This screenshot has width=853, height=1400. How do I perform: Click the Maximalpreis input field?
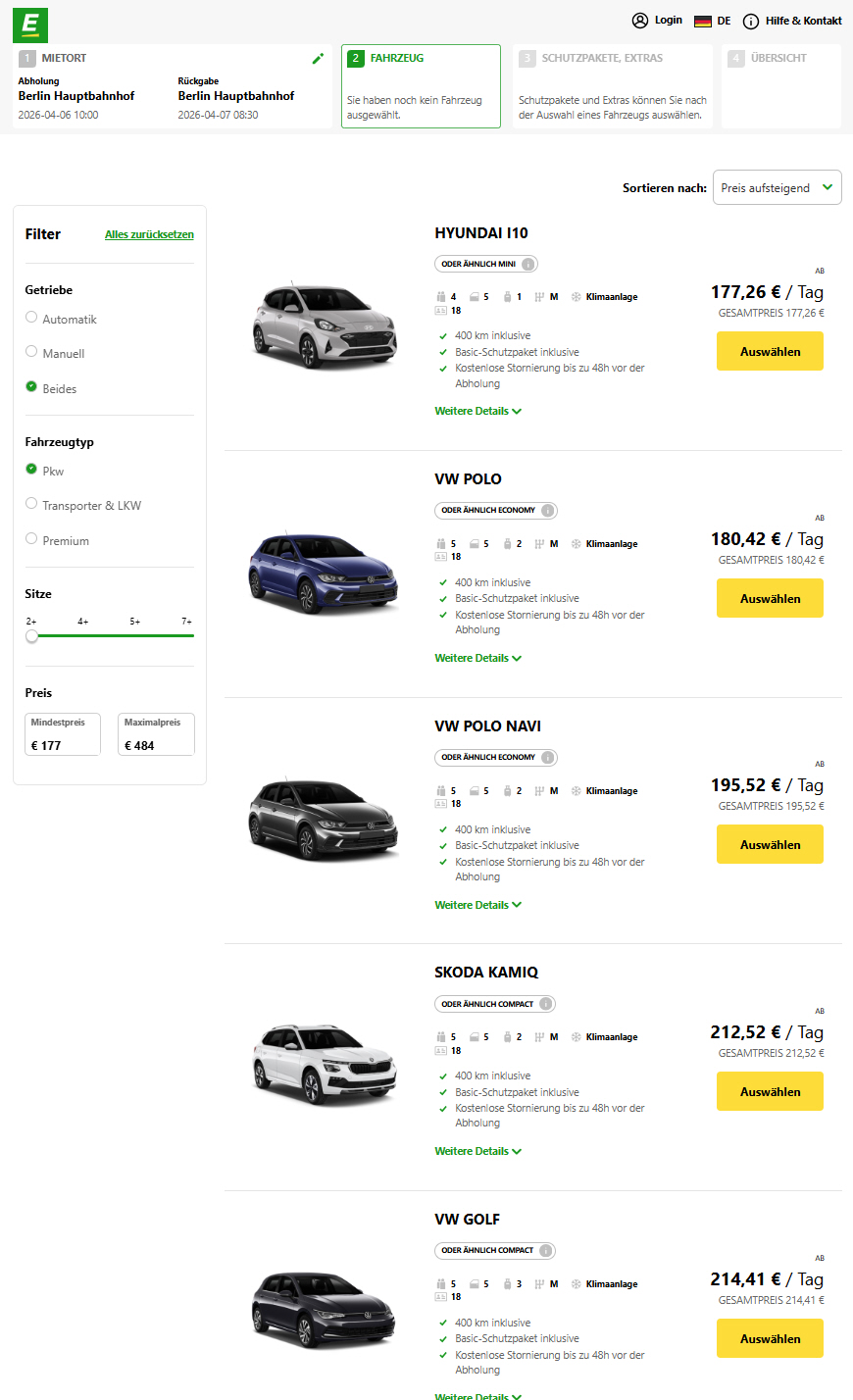pos(156,745)
